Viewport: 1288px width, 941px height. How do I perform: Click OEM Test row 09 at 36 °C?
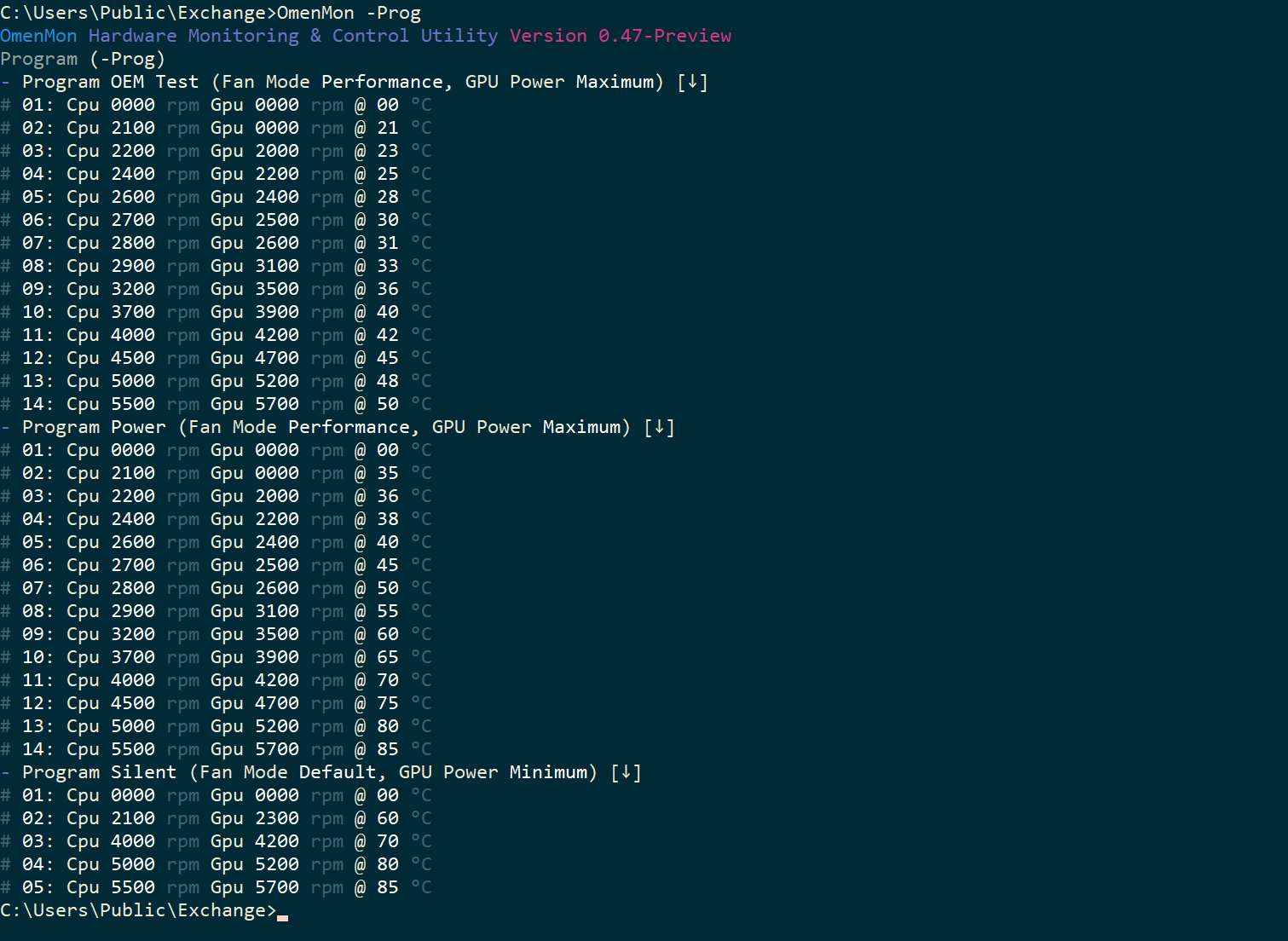coord(216,289)
